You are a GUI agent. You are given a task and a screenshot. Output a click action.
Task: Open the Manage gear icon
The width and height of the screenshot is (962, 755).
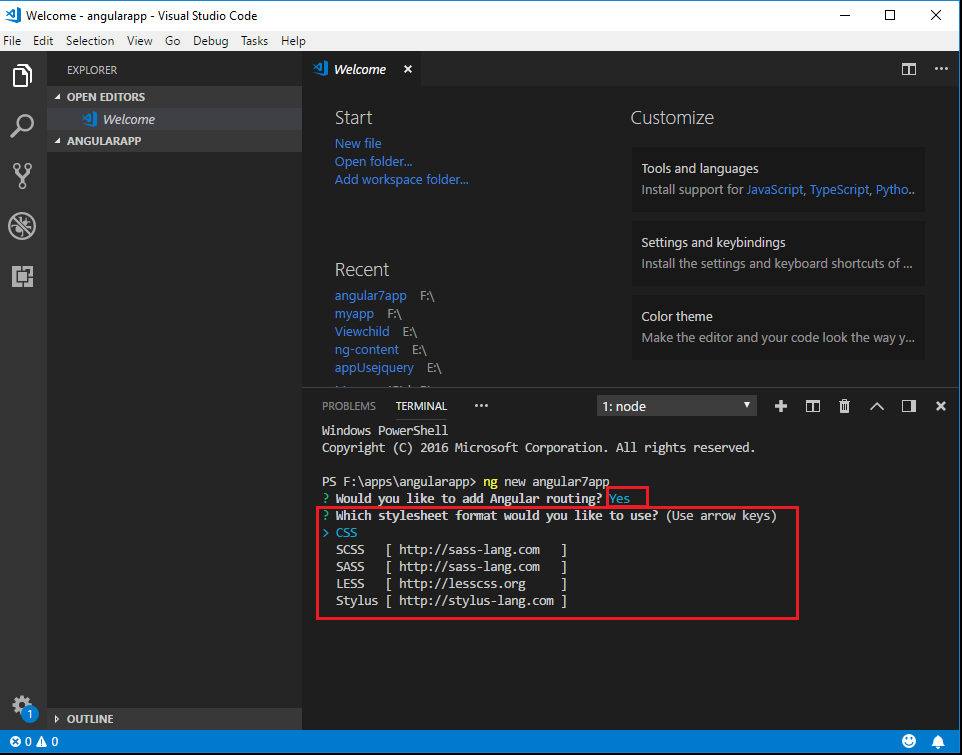23,705
